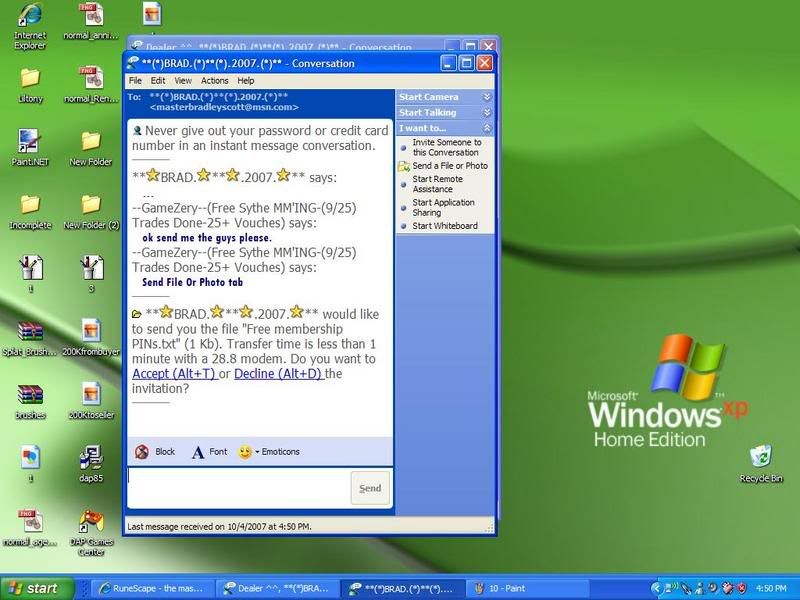Open the Actions menu

pyautogui.click(x=214, y=81)
